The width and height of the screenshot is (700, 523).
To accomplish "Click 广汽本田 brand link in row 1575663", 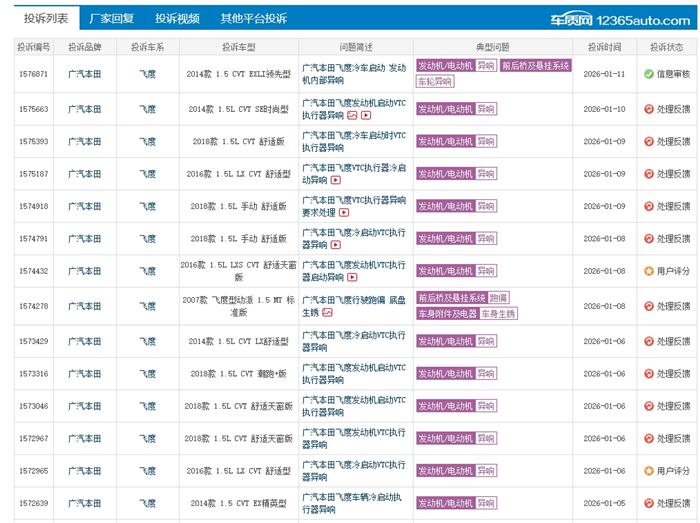I will coord(84,109).
